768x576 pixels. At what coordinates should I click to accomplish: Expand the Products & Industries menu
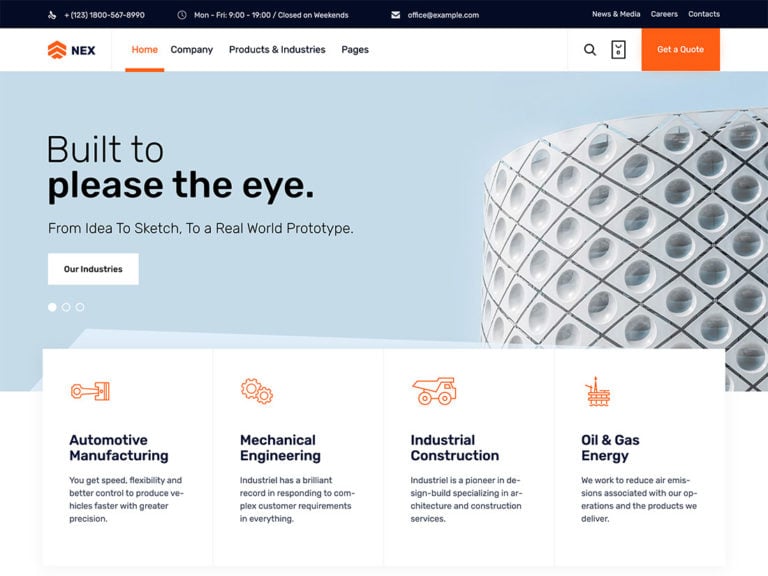coord(277,49)
